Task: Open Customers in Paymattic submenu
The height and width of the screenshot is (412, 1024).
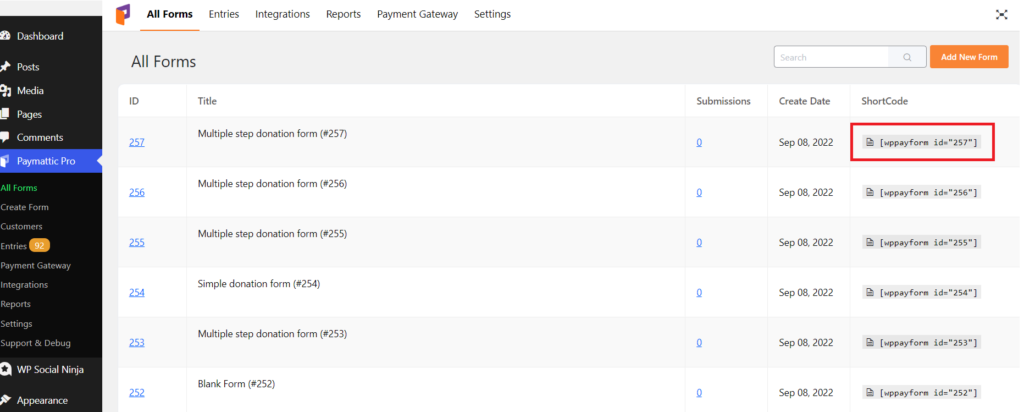Action: [x=22, y=227]
